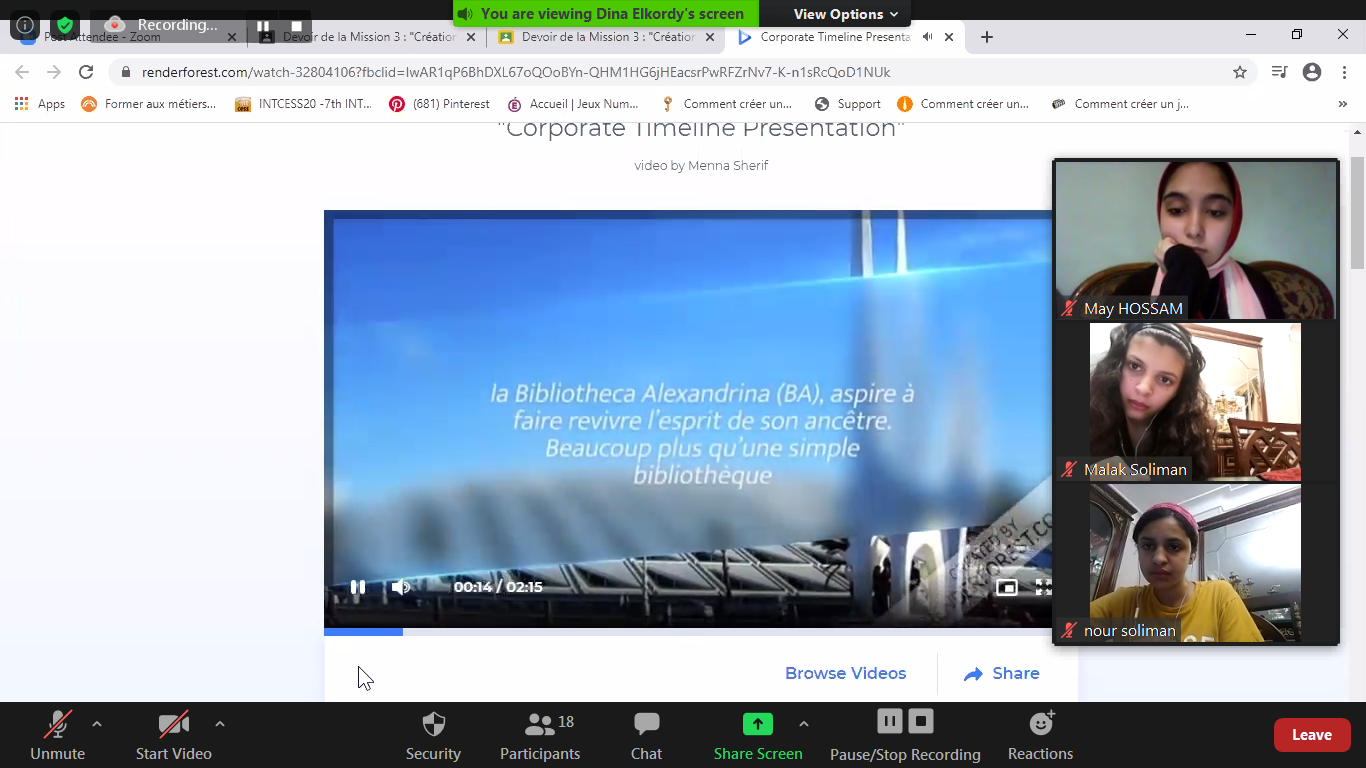Open Zoom Security options
This screenshot has width=1366, height=768.
click(x=433, y=736)
